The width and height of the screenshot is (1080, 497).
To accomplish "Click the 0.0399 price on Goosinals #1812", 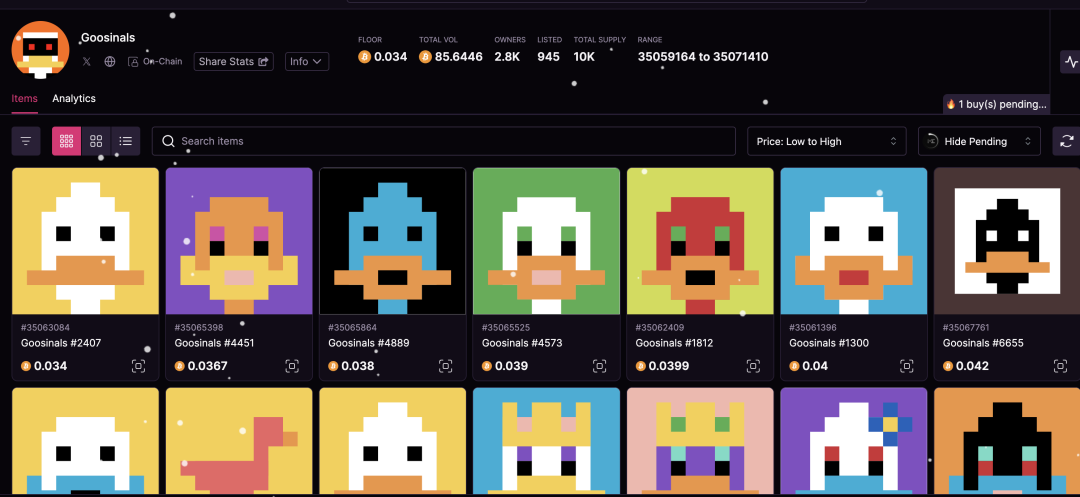I will 668,366.
